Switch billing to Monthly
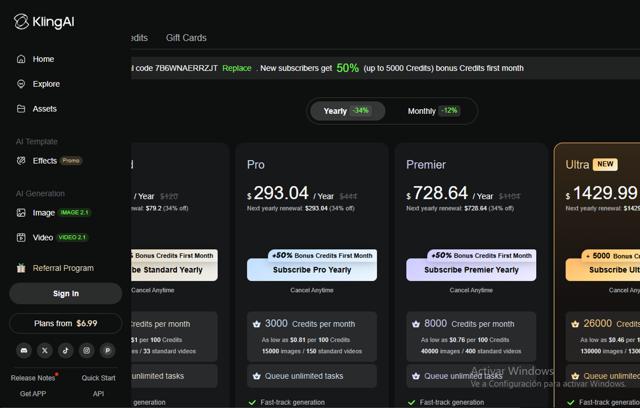The image size is (640, 408). pos(433,111)
